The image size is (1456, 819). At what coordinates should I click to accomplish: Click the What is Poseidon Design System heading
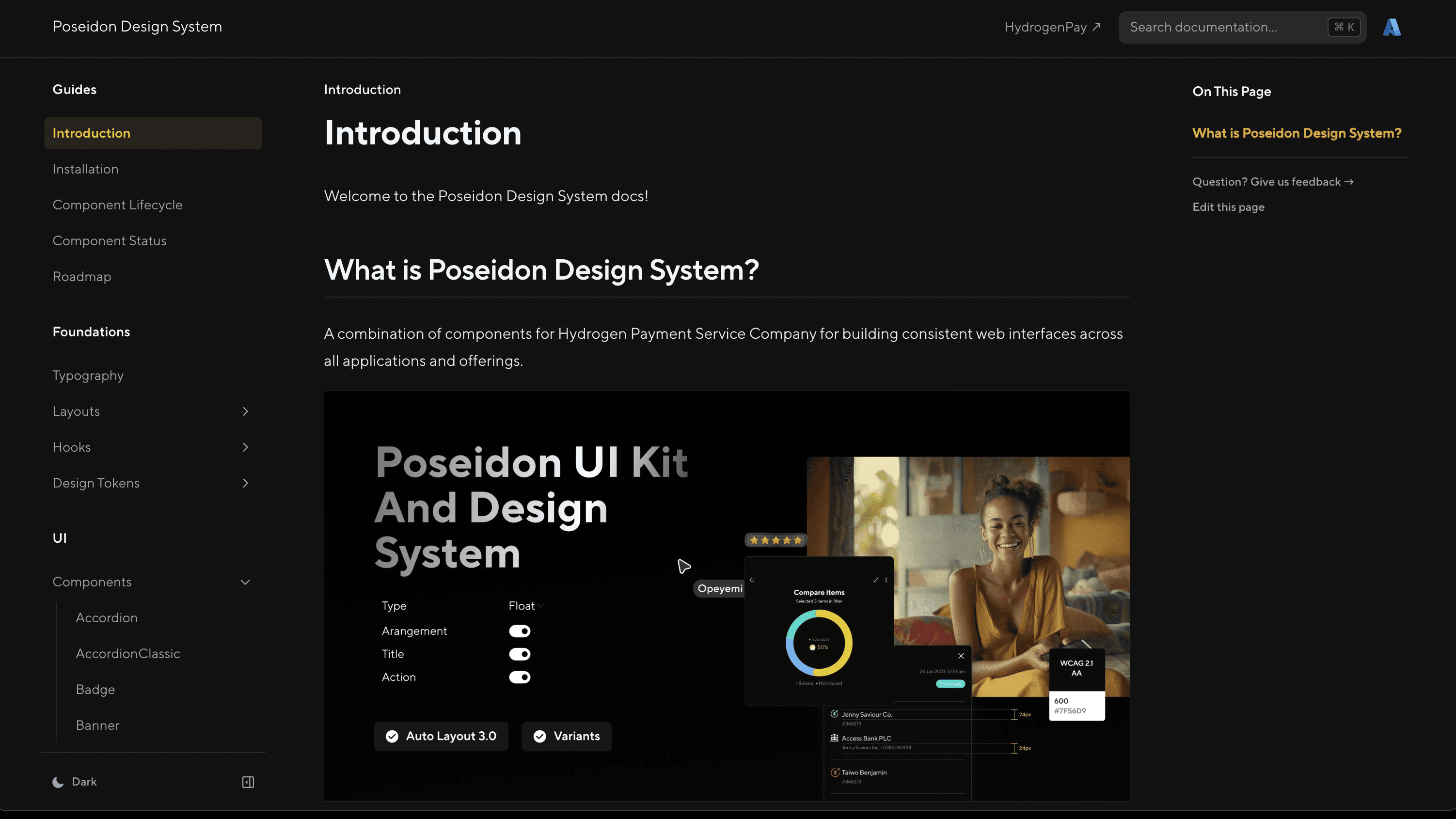click(541, 270)
